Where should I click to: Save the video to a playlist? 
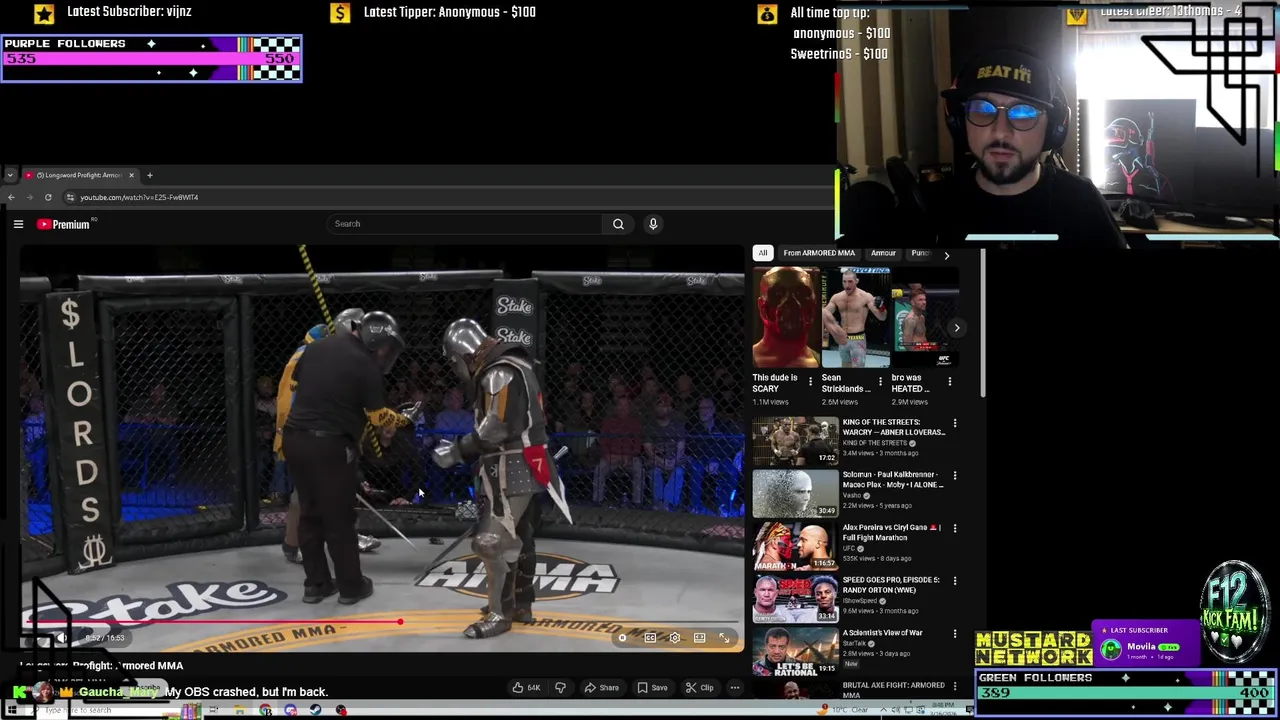tap(652, 688)
